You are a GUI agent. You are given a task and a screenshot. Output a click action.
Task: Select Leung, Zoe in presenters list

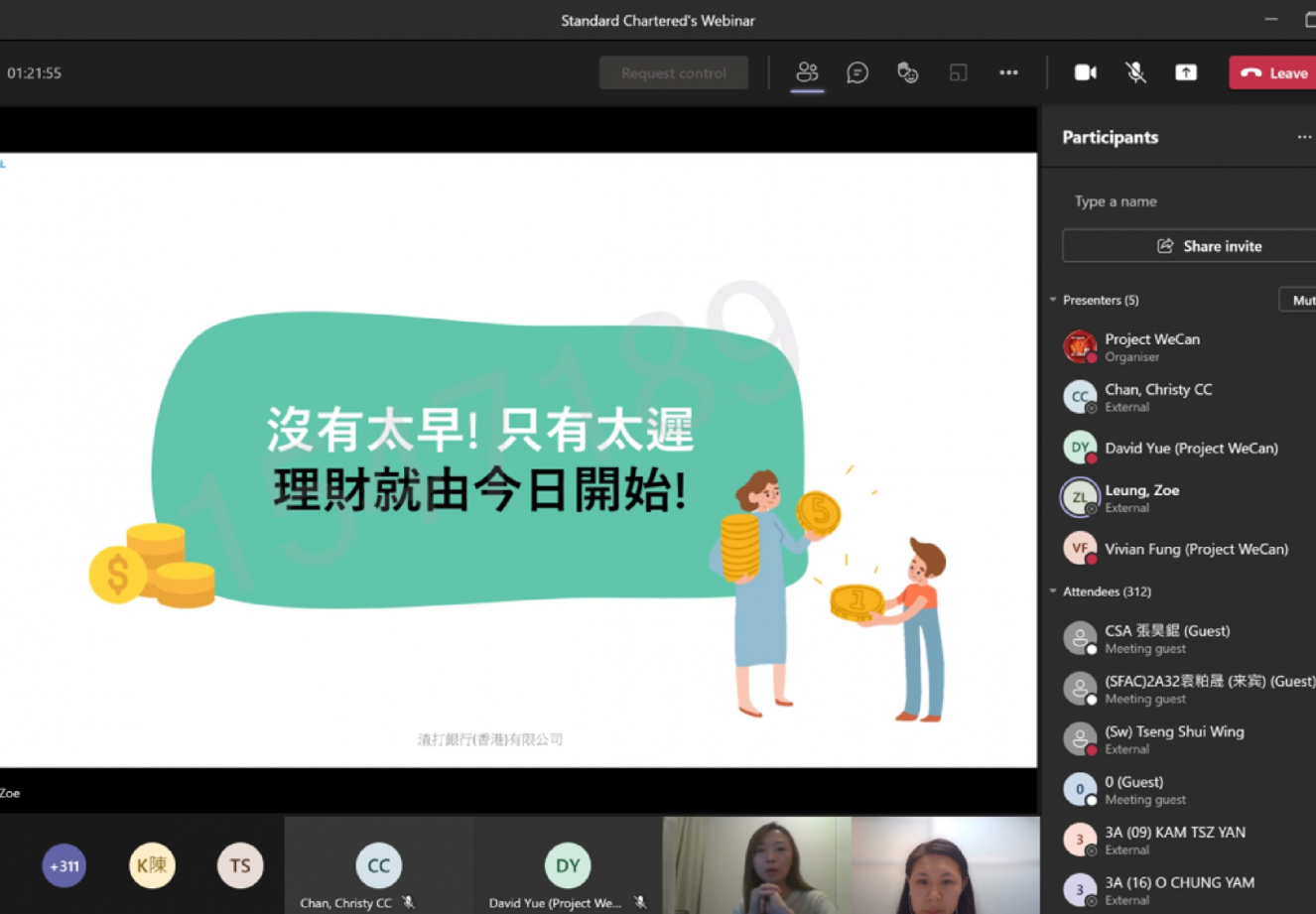pos(1141,497)
